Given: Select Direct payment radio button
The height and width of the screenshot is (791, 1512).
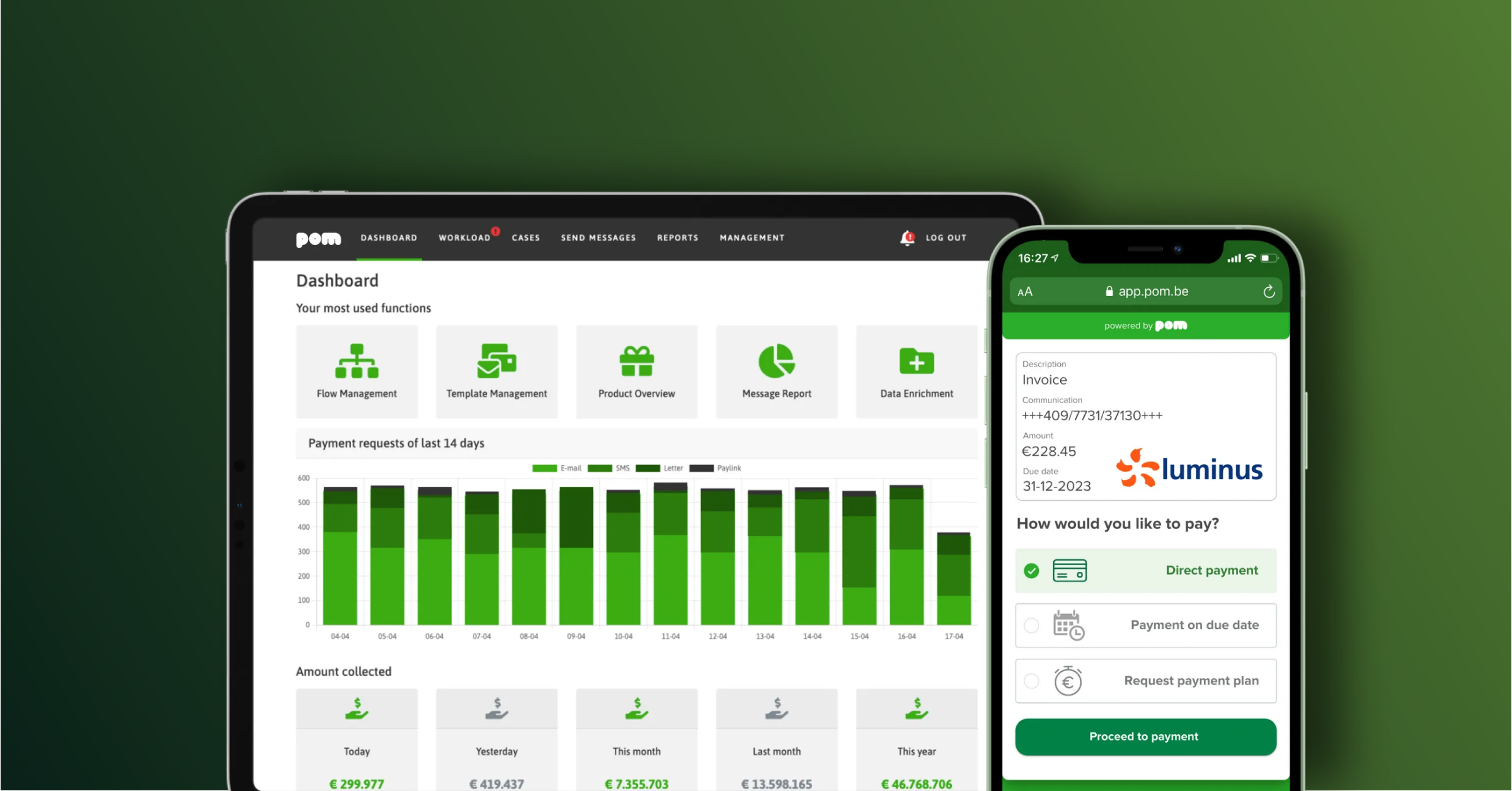Looking at the screenshot, I should (1030, 570).
